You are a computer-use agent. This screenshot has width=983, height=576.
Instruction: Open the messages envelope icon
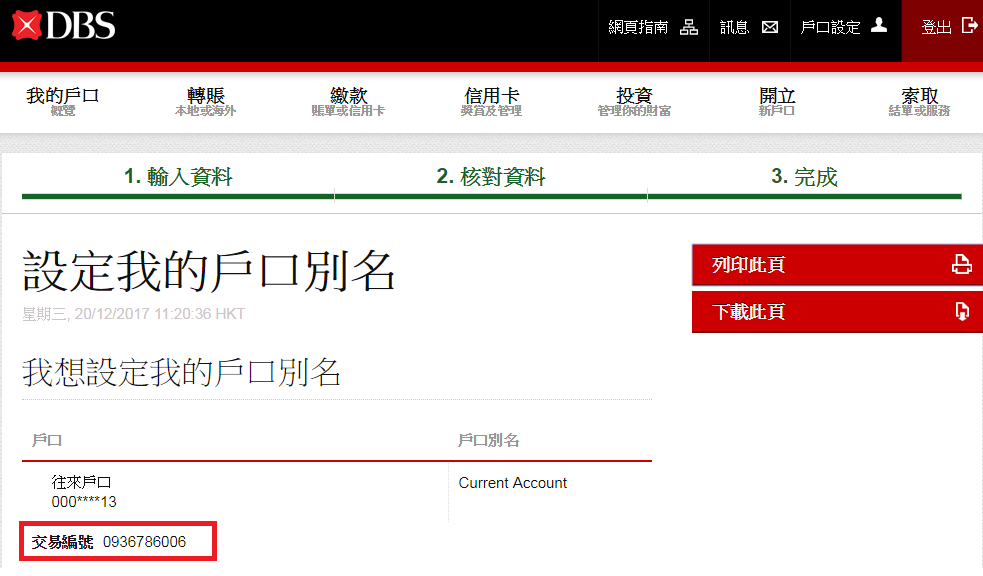[x=769, y=27]
